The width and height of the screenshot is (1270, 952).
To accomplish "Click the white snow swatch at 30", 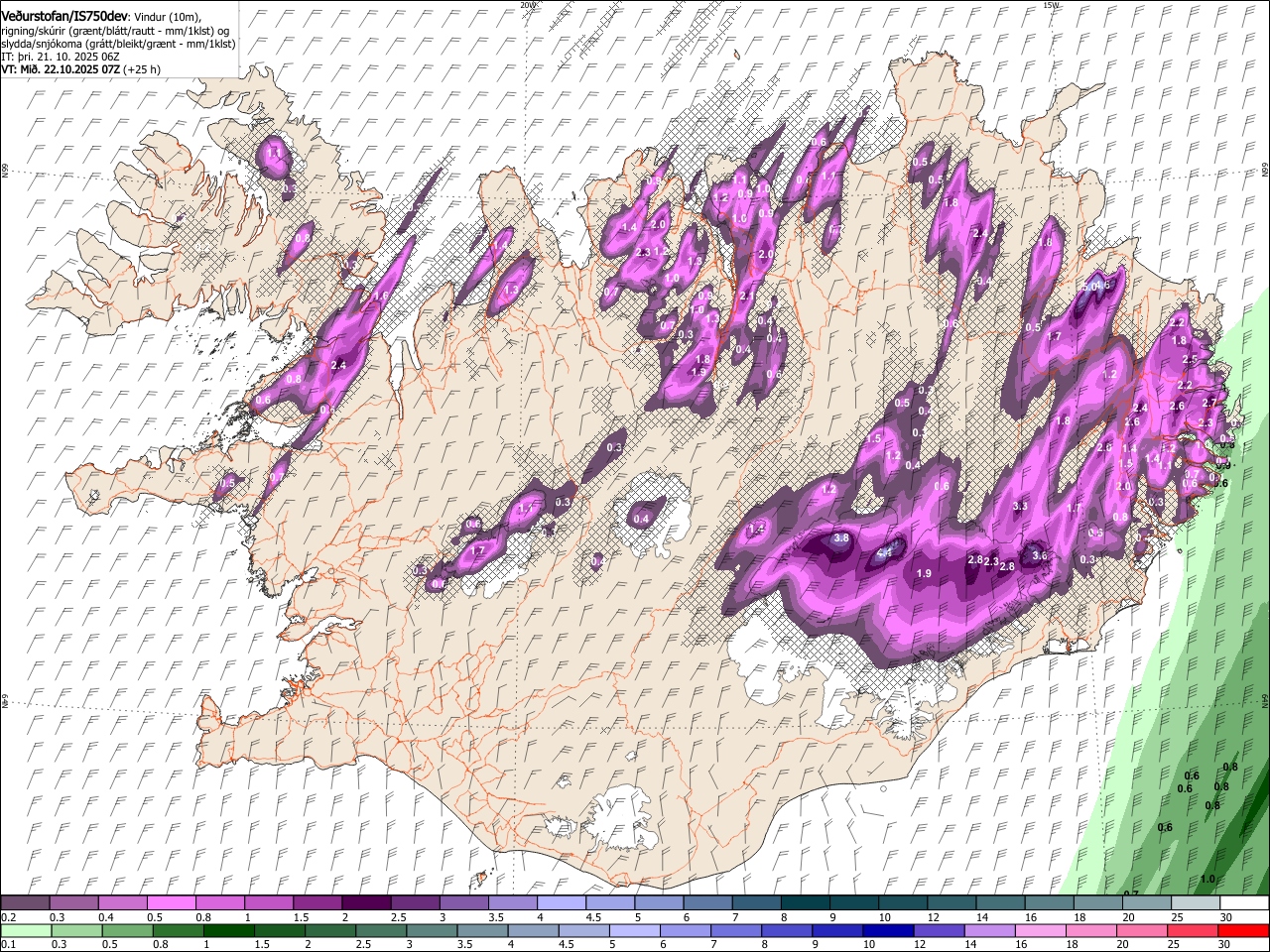I will [1243, 903].
